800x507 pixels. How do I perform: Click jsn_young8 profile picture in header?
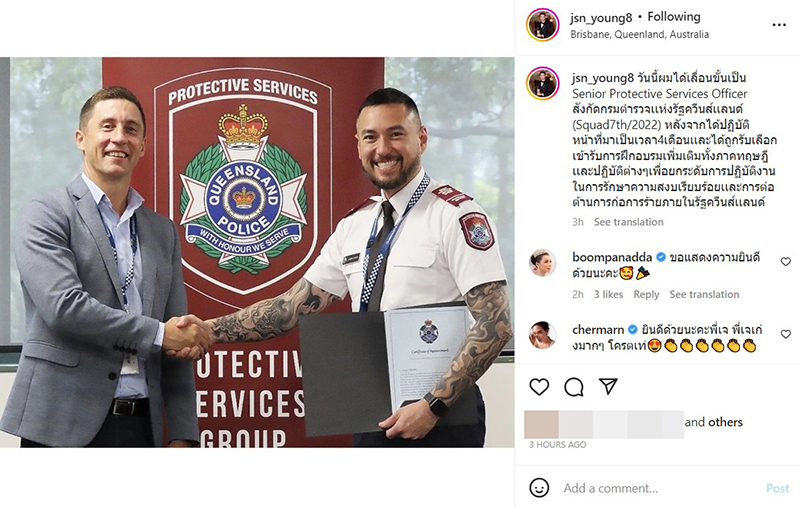click(542, 24)
